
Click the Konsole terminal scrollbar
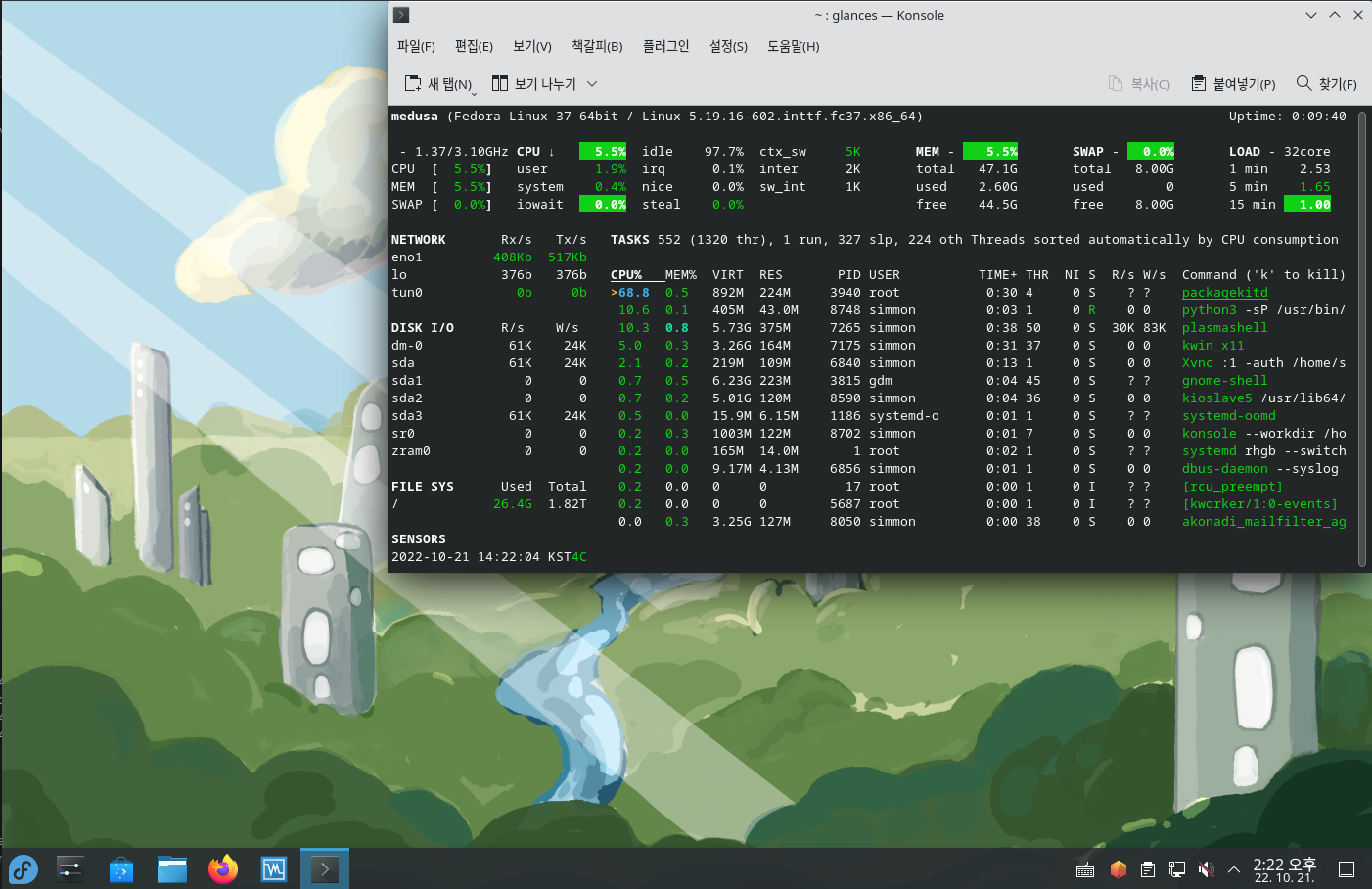(x=1361, y=338)
